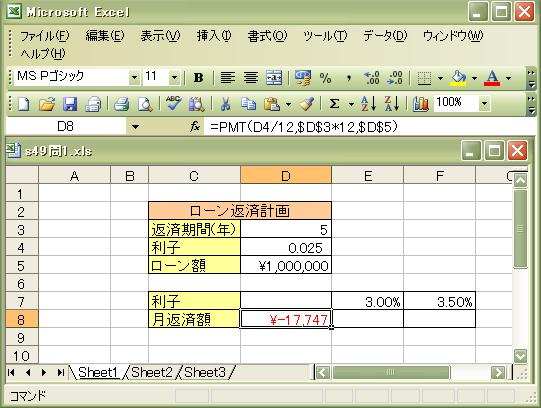Click the Format Painter brush icon

click(x=306, y=103)
